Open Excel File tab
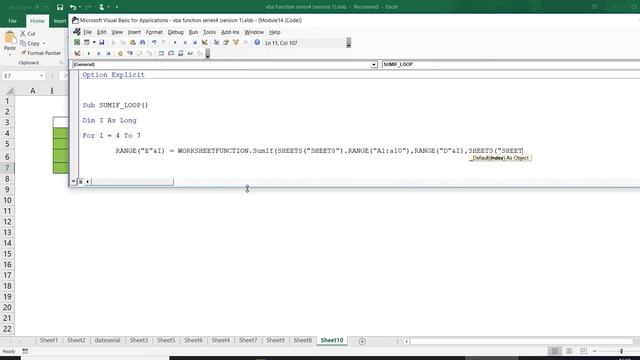This screenshot has height=360, width=640. pos(13,21)
